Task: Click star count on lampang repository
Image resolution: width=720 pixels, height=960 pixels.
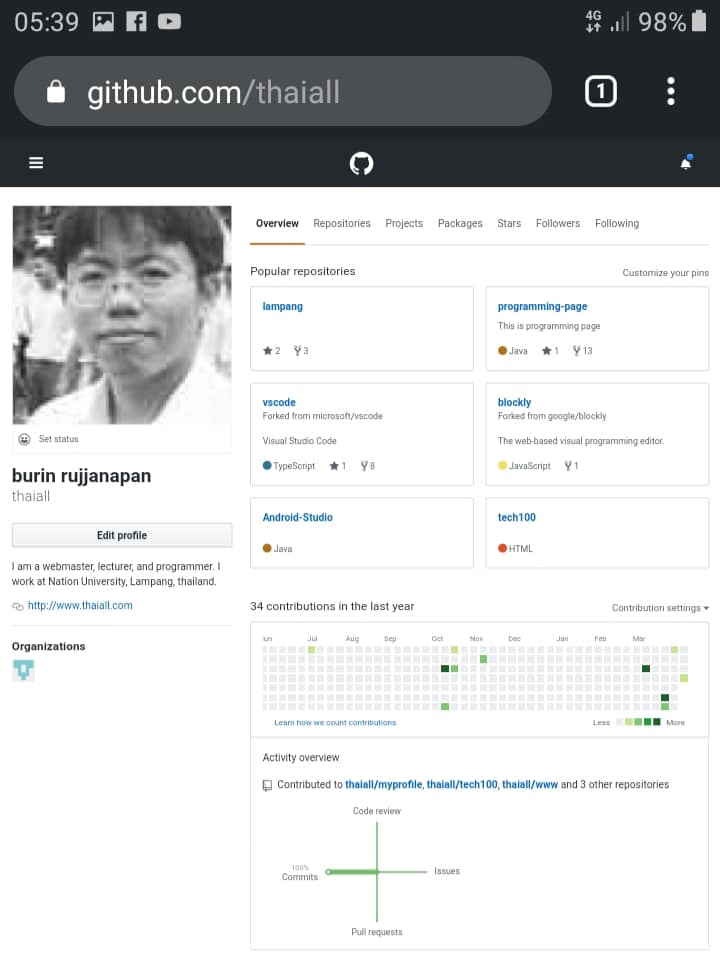Action: pyautogui.click(x=271, y=351)
